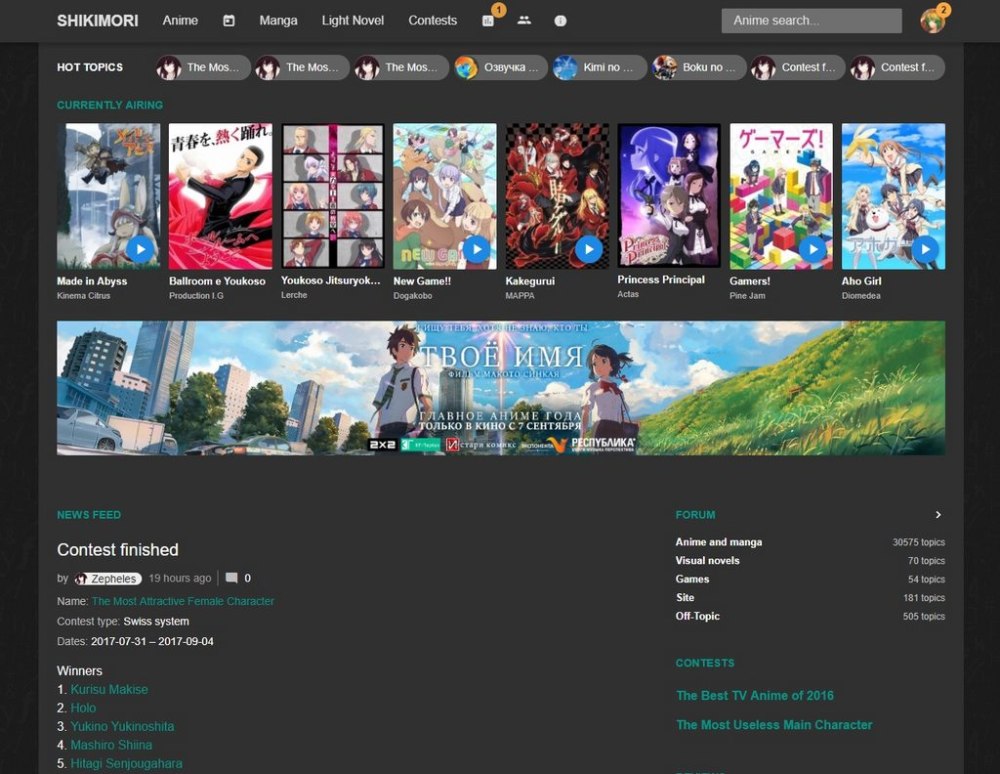Image resolution: width=1000 pixels, height=774 pixels.
Task: Click the Dogakobo studio name
Action: [x=413, y=296]
